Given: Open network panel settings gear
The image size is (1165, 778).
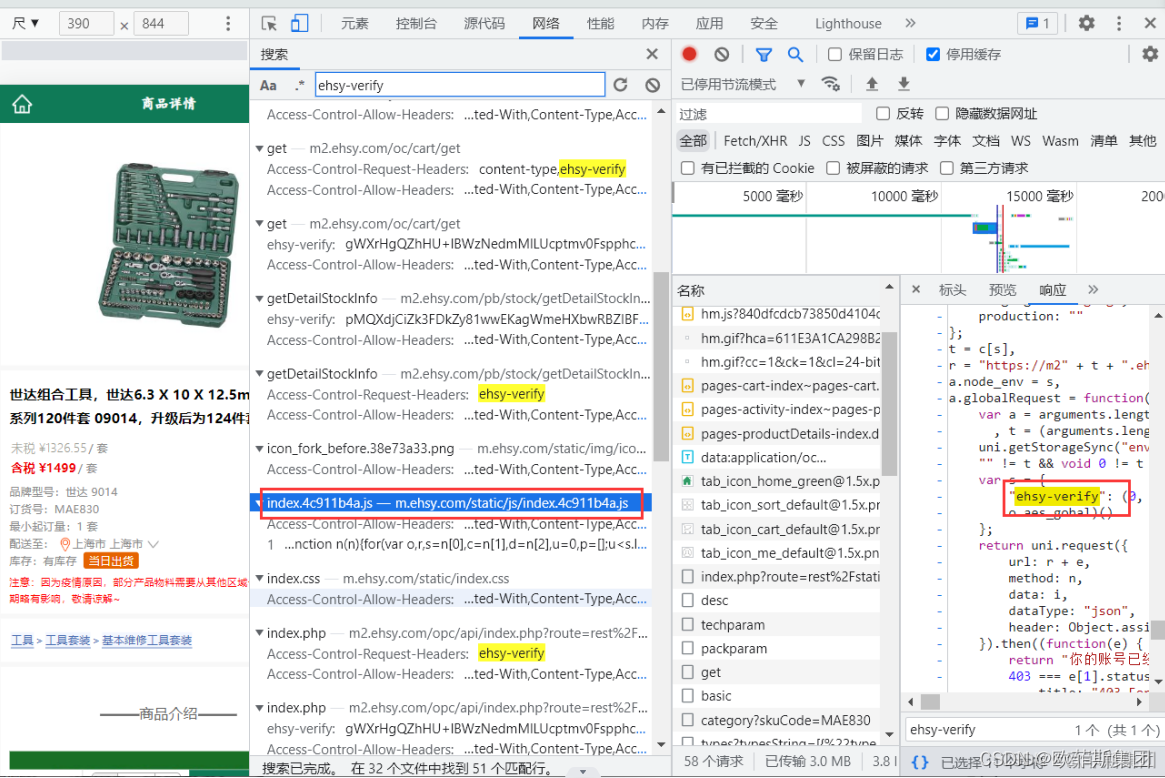Looking at the screenshot, I should [1149, 54].
